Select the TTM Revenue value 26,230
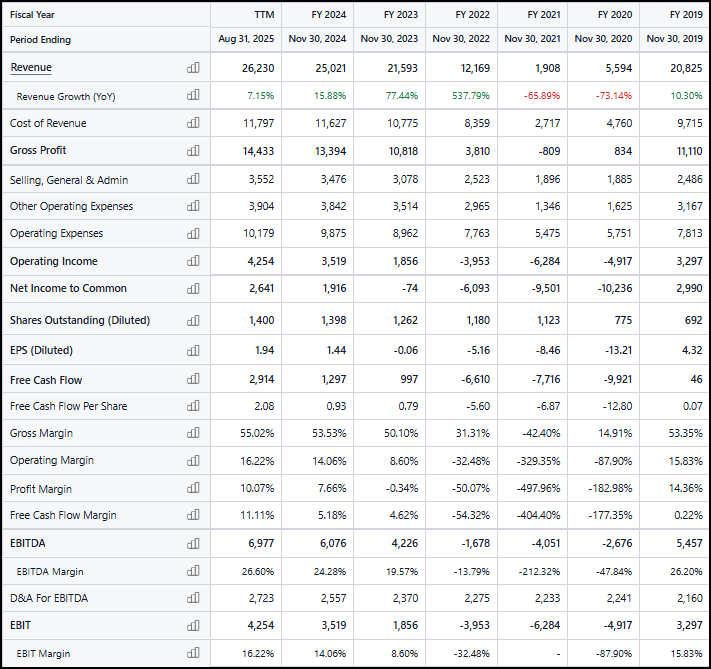 [258, 68]
